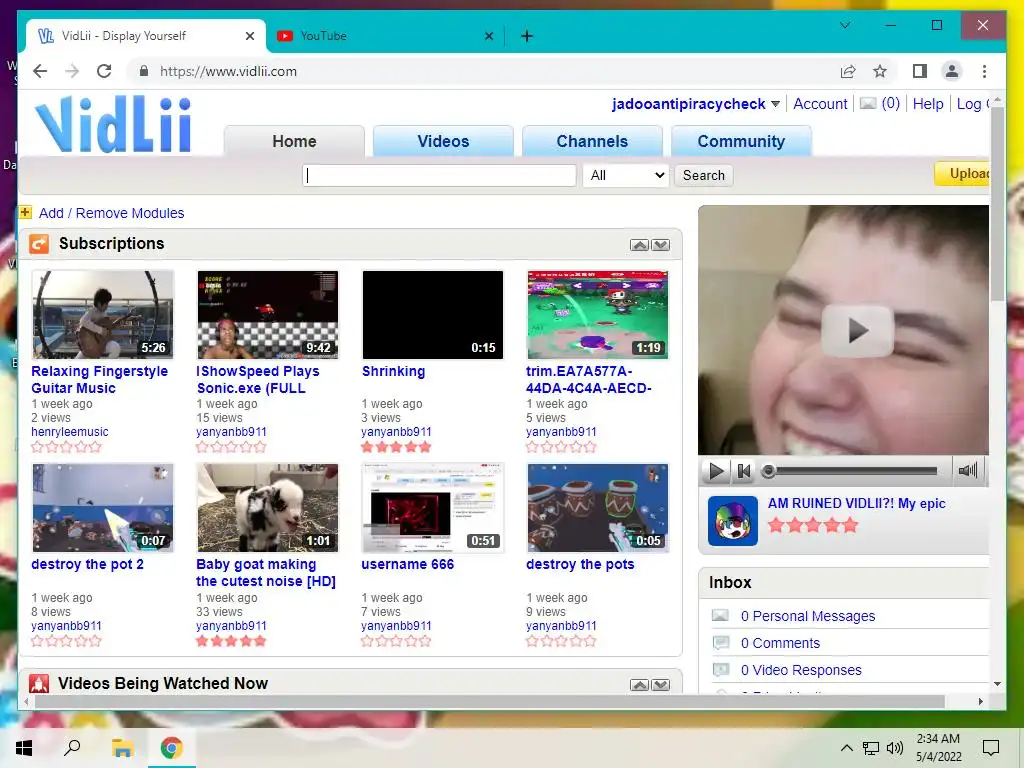Close the VidLii tab
The height and width of the screenshot is (768, 1024).
(249, 37)
